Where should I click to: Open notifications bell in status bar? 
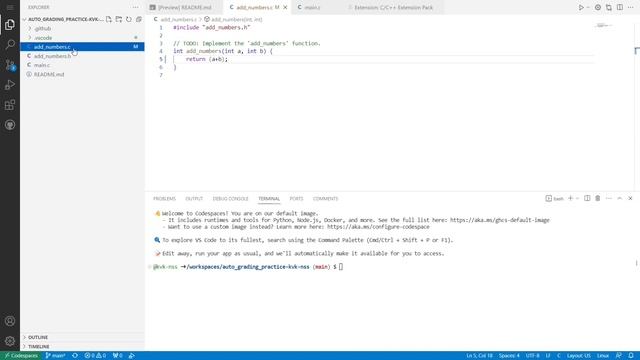pos(631,356)
